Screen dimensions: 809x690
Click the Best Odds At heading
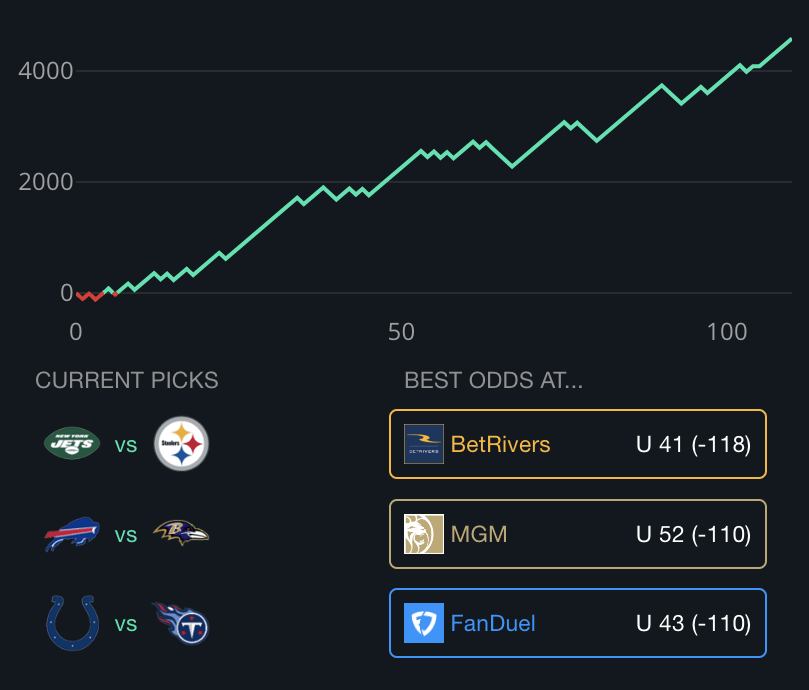tap(493, 380)
